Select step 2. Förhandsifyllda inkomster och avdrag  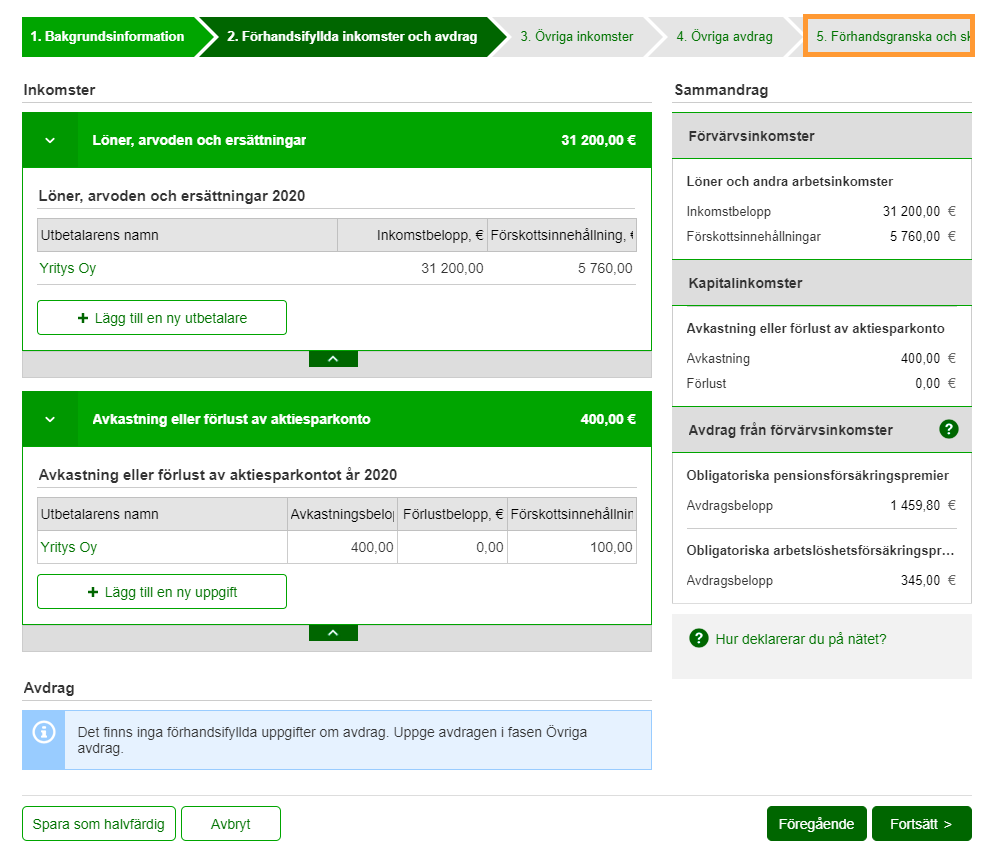point(351,37)
